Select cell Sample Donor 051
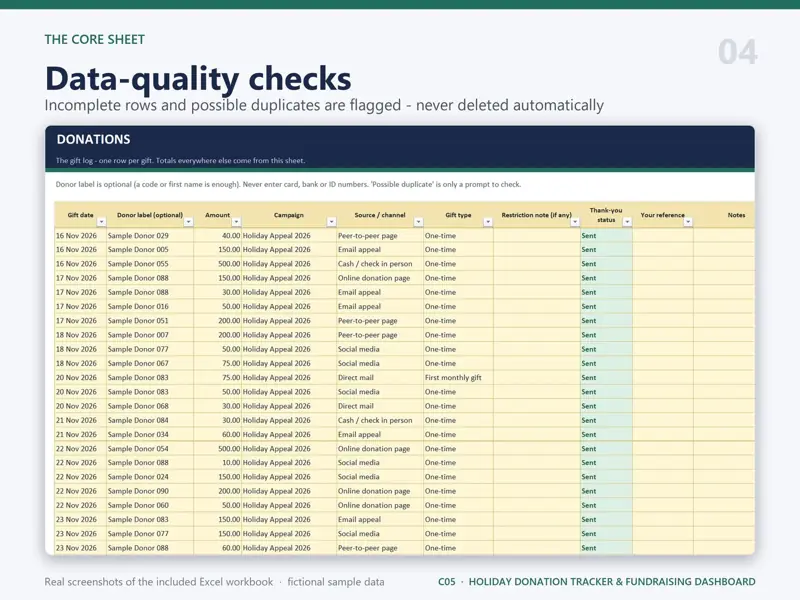Image resolution: width=800 pixels, height=600 pixels. tap(150, 321)
